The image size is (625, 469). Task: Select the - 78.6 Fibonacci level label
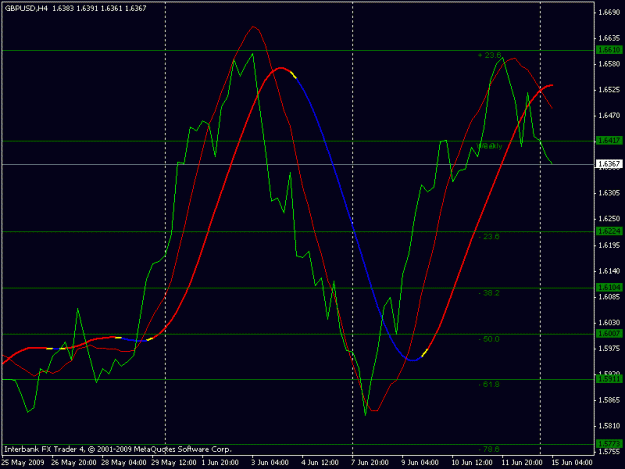point(489,449)
